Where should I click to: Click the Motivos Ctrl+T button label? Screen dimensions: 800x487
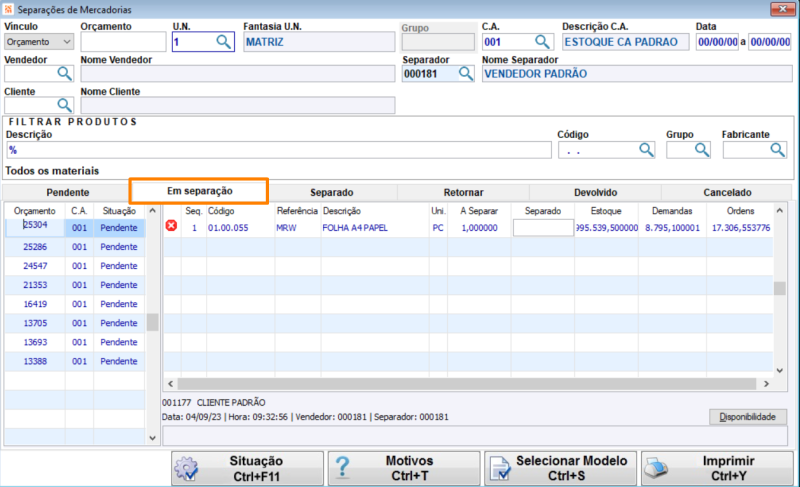(409, 468)
